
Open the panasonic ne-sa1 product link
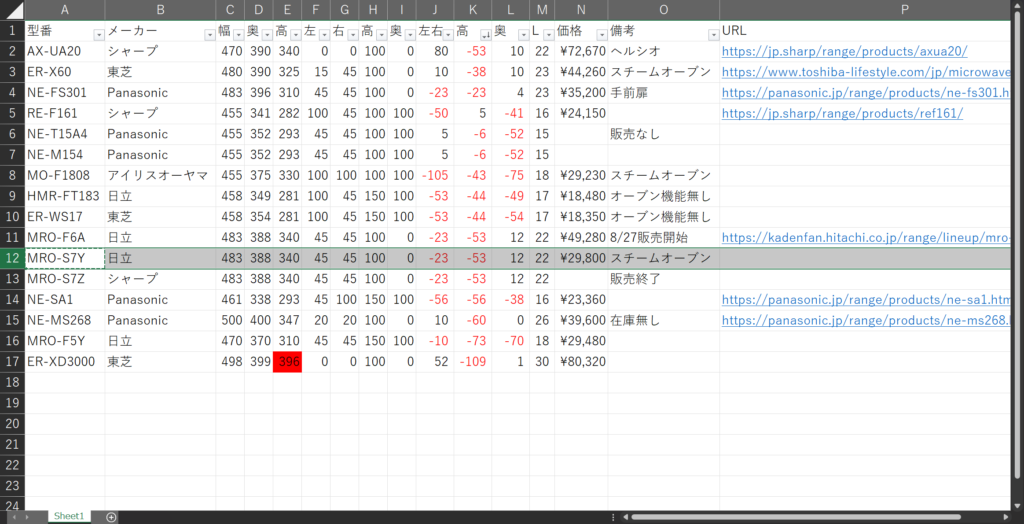[x=867, y=301]
